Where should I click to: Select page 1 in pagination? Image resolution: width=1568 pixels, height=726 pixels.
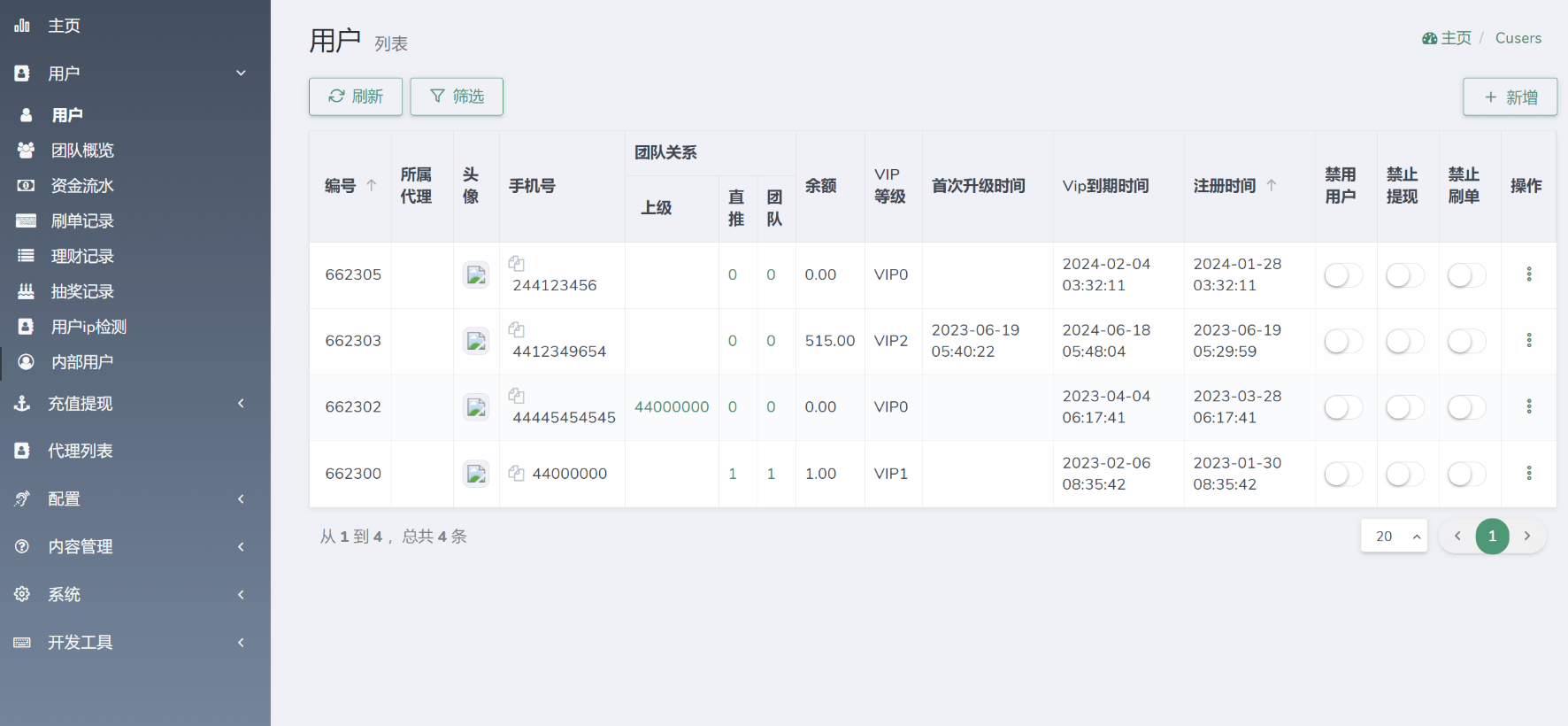point(1492,536)
